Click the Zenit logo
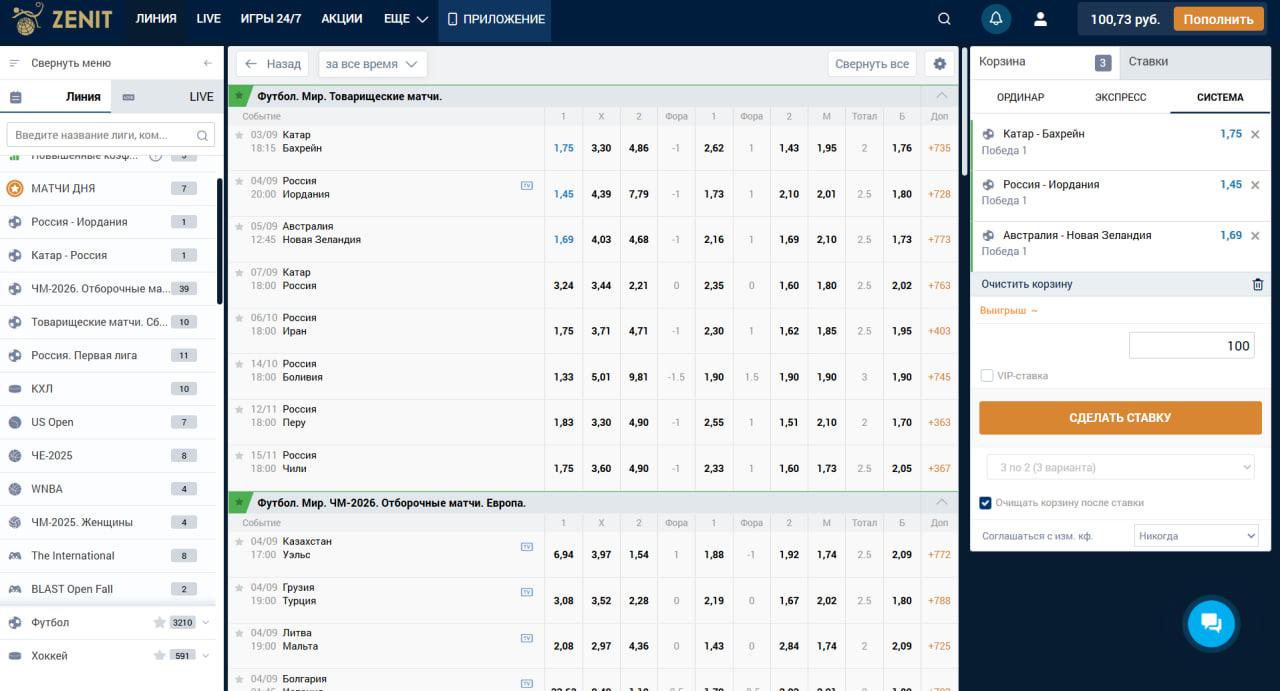Viewport: 1280px width, 691px height. click(62, 19)
